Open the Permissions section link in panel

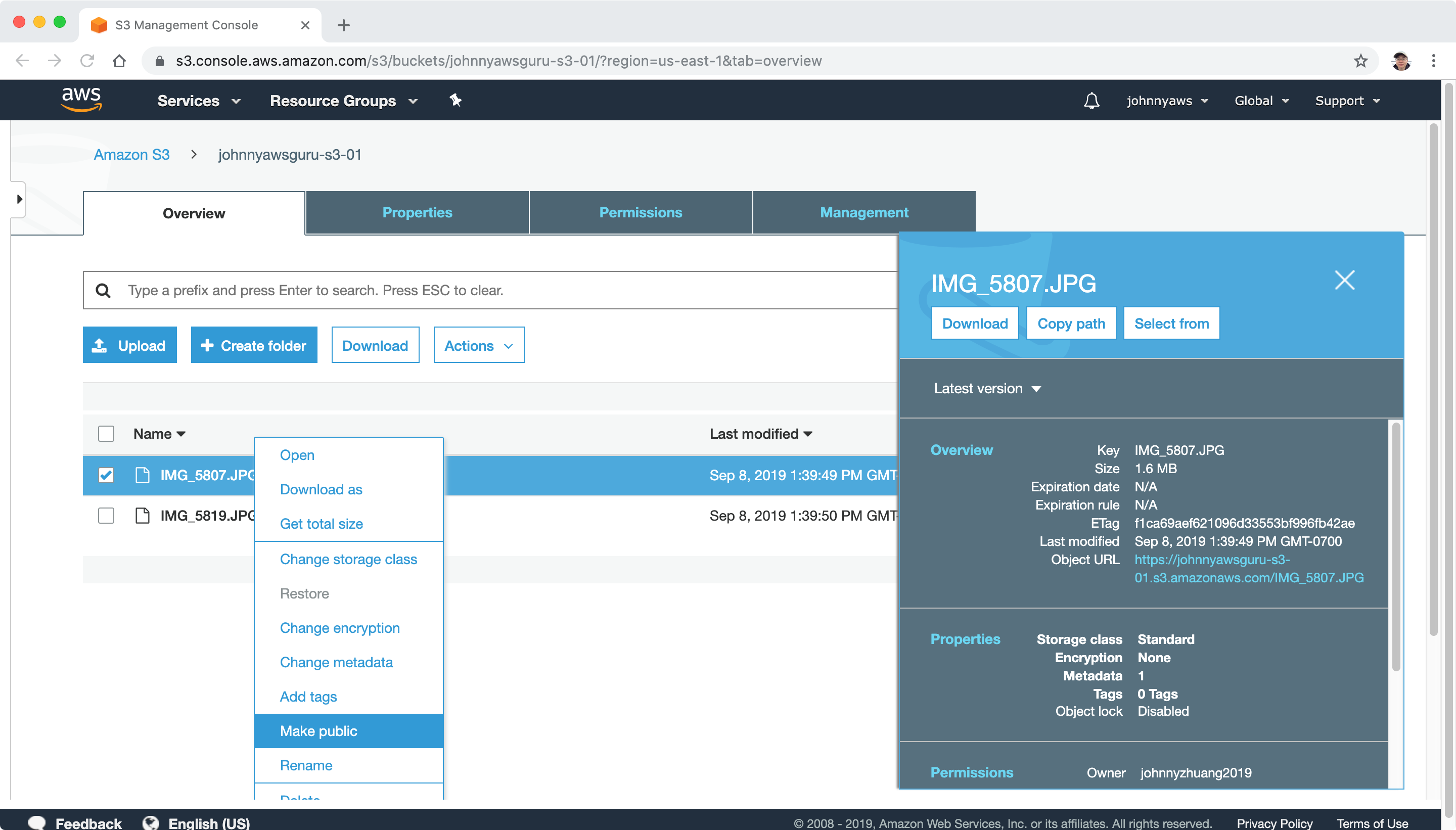pos(972,772)
